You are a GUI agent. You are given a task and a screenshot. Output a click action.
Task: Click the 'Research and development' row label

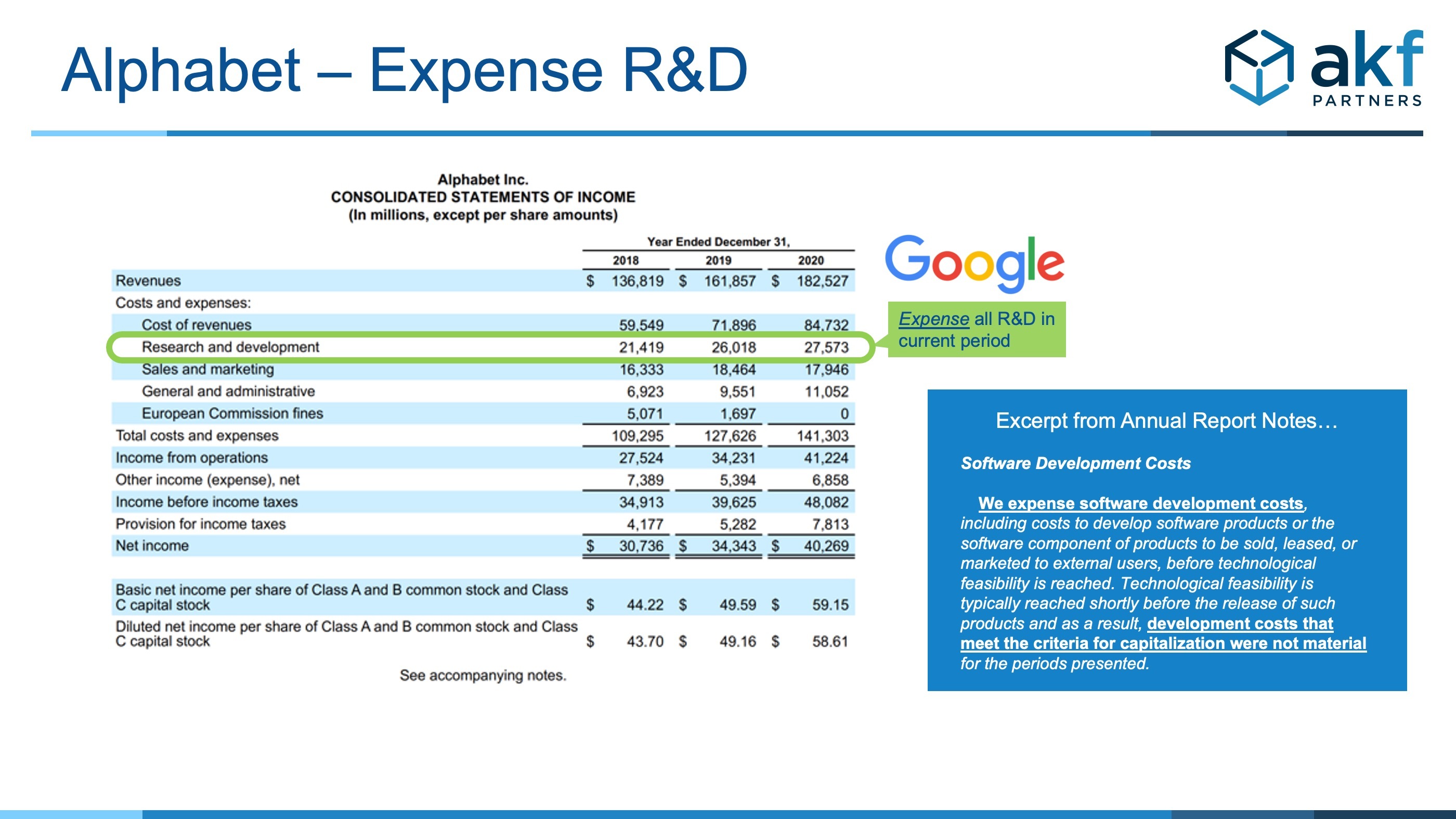tap(230, 347)
